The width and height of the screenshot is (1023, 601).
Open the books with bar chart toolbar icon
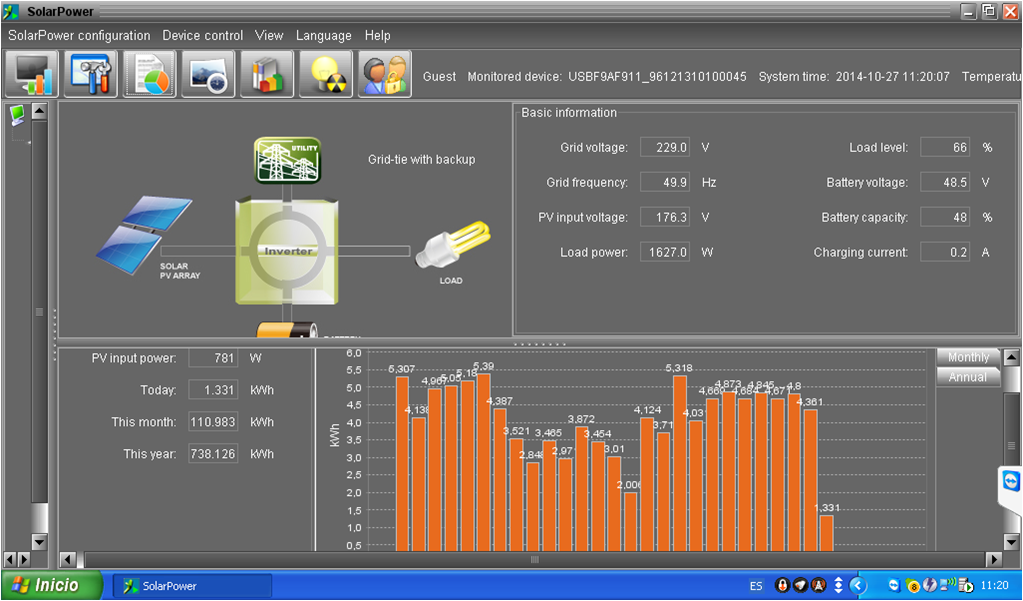click(267, 74)
